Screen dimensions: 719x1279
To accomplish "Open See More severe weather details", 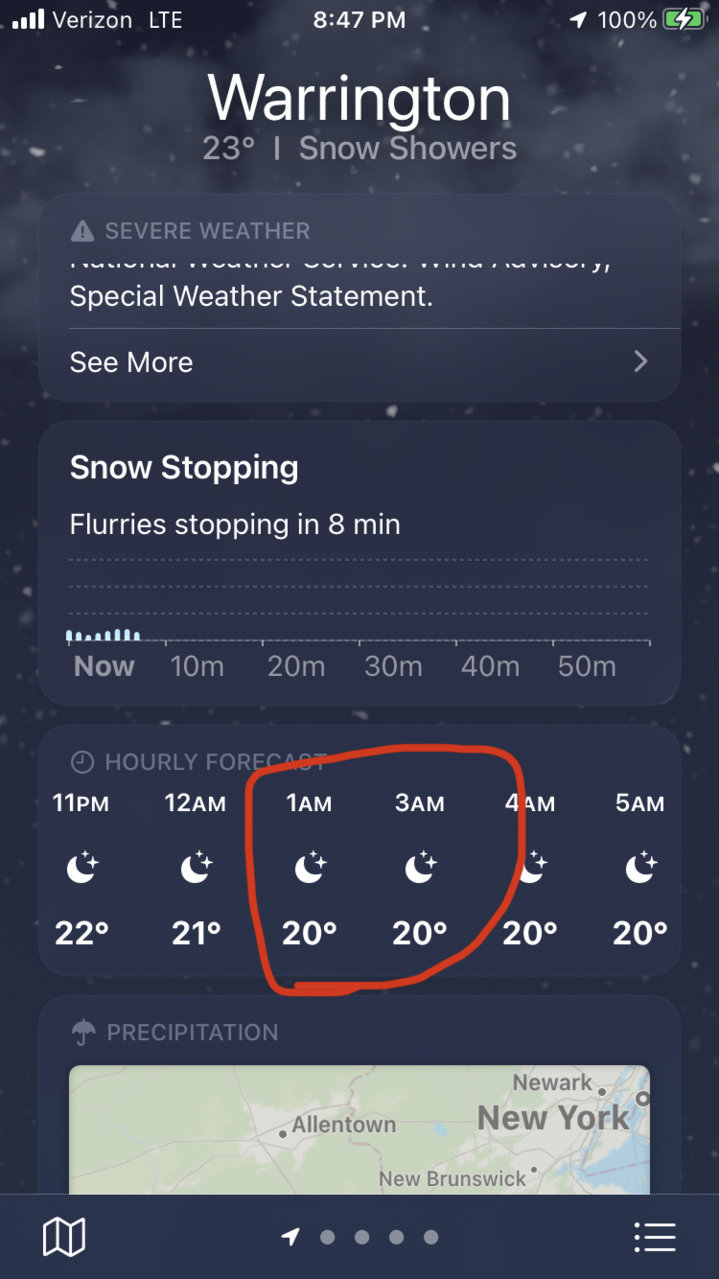I will 359,362.
